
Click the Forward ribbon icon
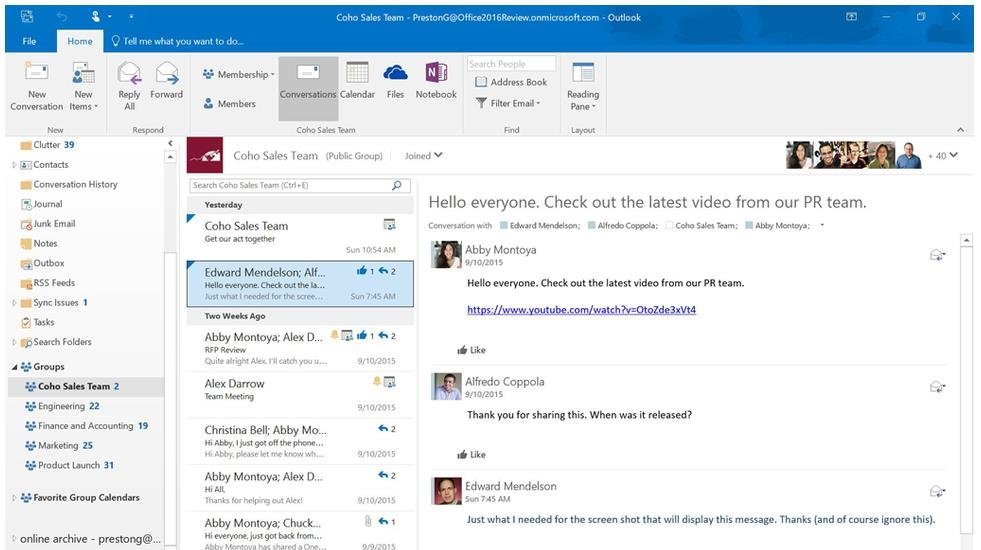pyautogui.click(x=166, y=74)
